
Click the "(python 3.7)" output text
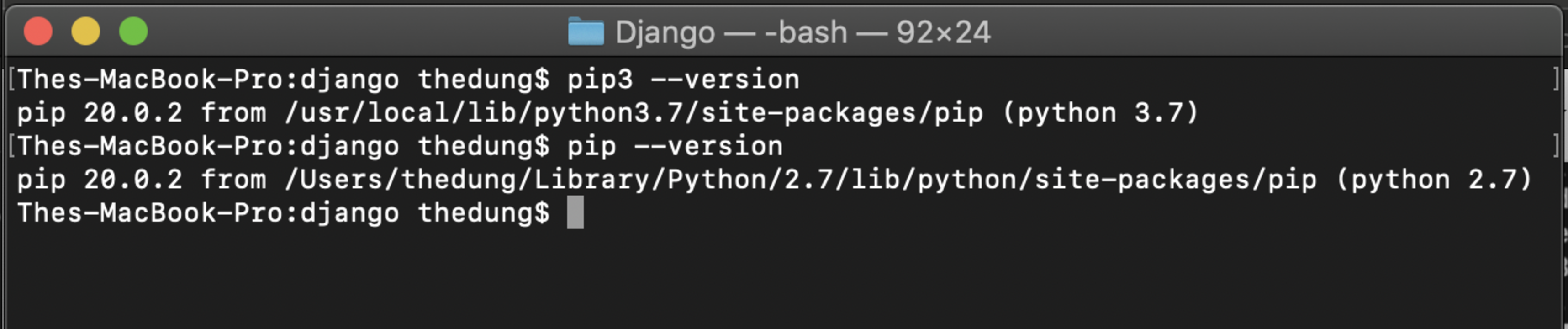click(x=1100, y=113)
